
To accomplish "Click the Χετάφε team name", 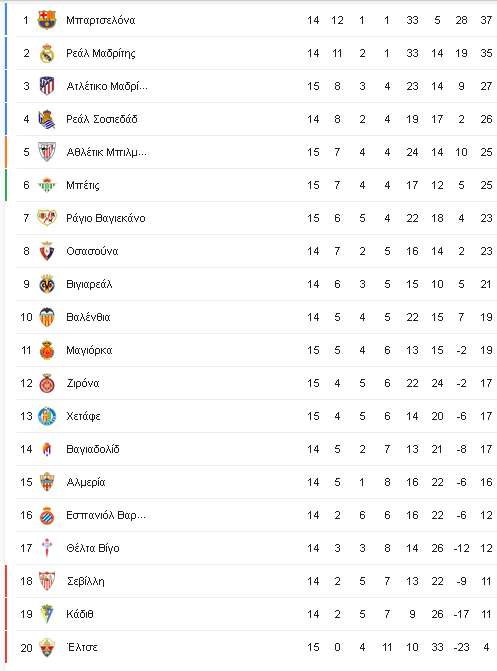I will (83, 416).
